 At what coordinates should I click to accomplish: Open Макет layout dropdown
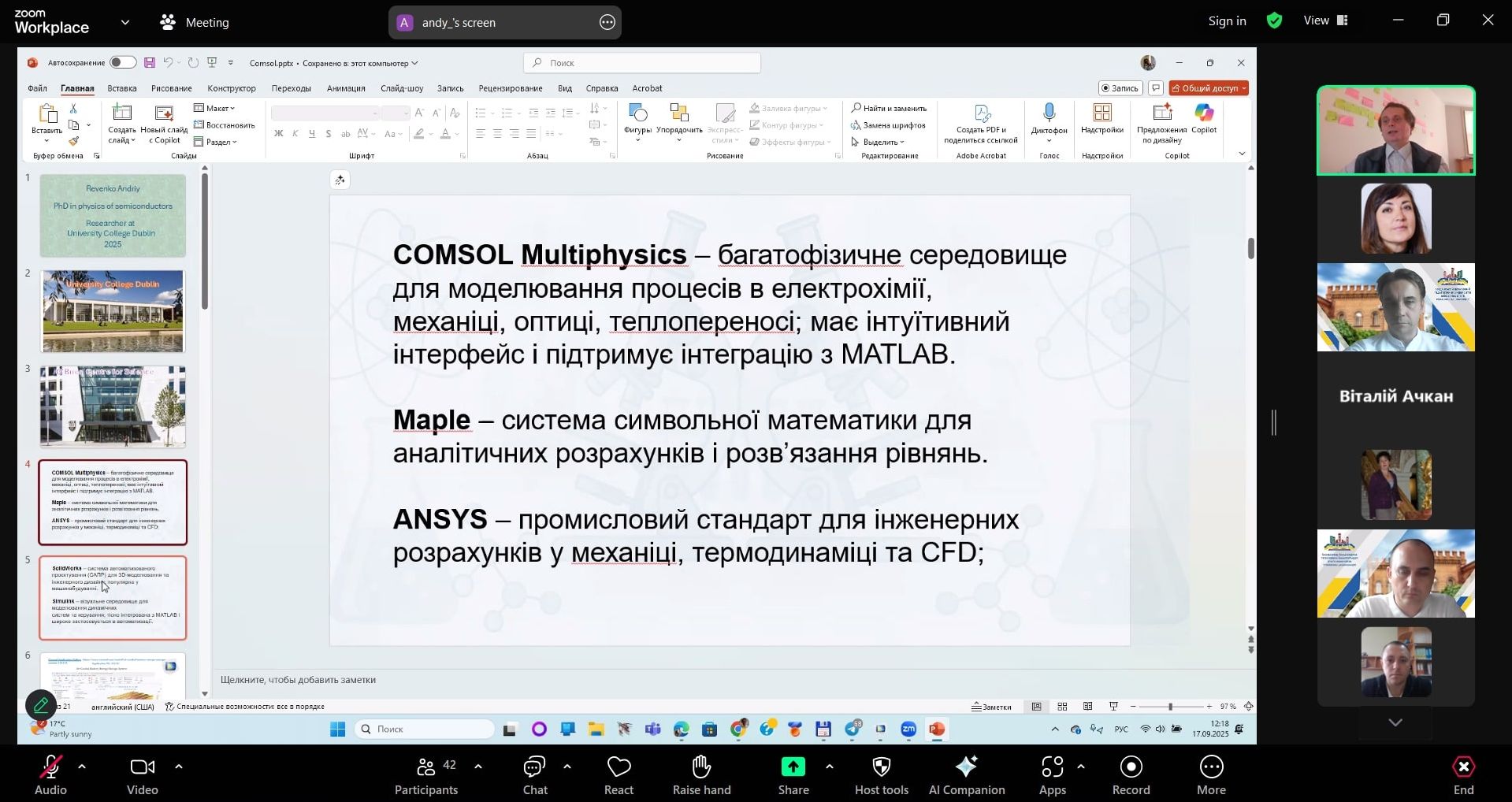pos(214,108)
